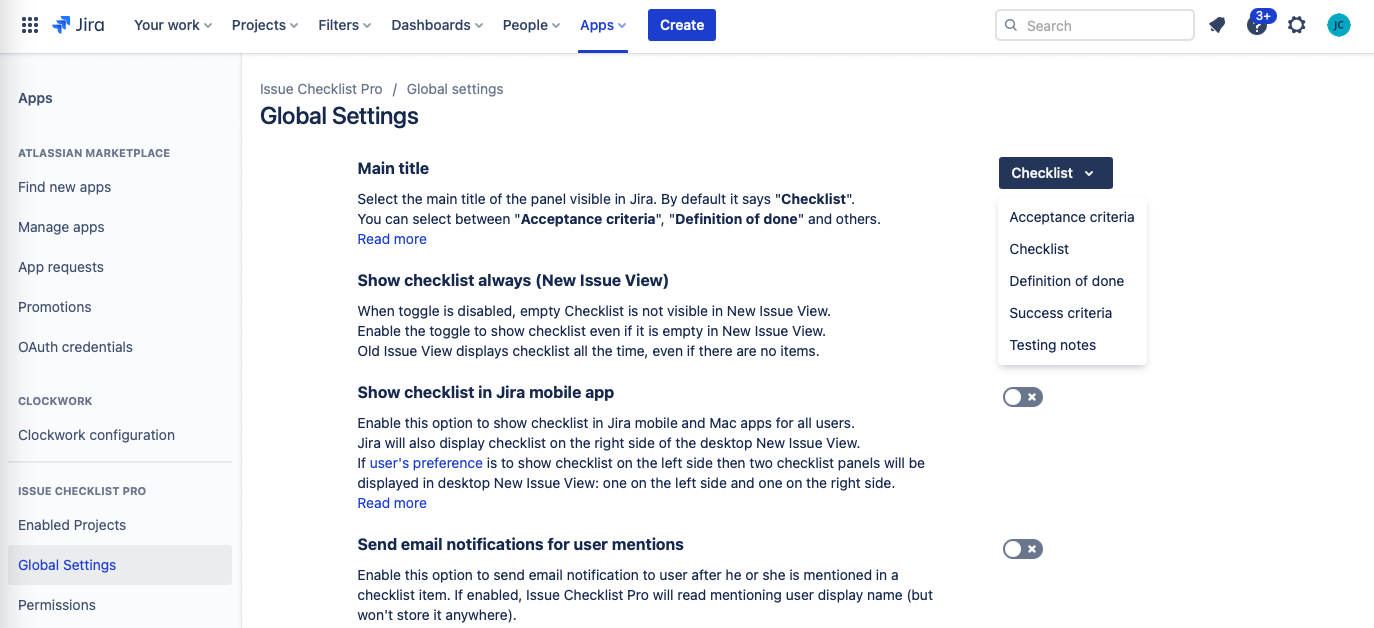Open the Filters menu
Viewport: 1374px width, 628px height.
[x=345, y=25]
